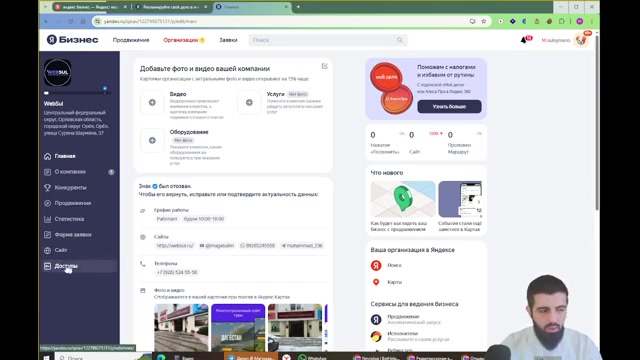Open a new browser tab
The image size is (640, 360).
[298, 7]
